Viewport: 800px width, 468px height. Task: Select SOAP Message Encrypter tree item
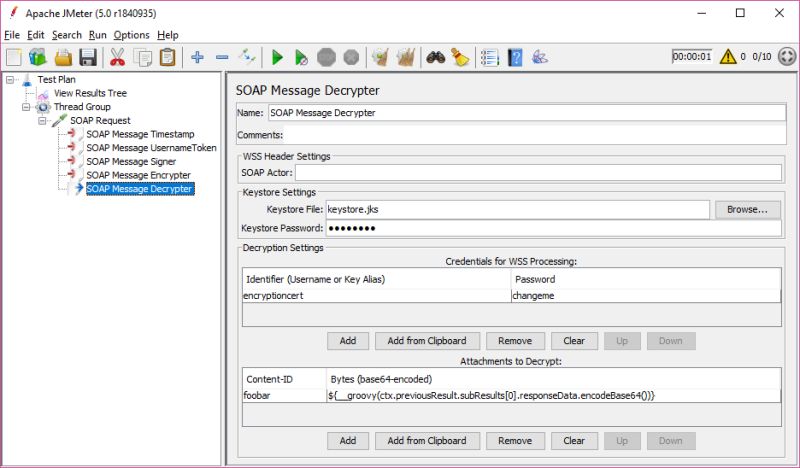click(138, 175)
